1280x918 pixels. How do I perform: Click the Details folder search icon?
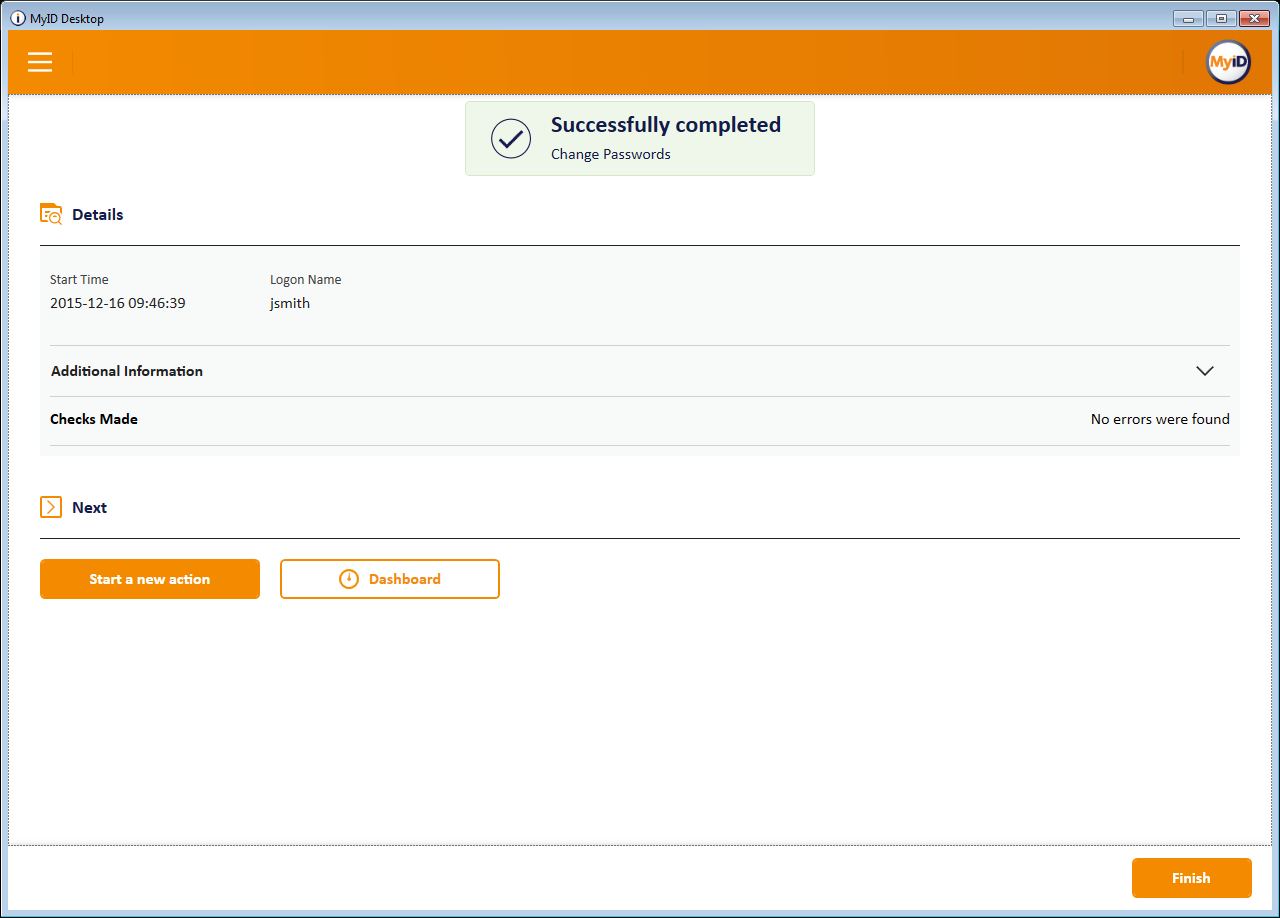point(51,214)
